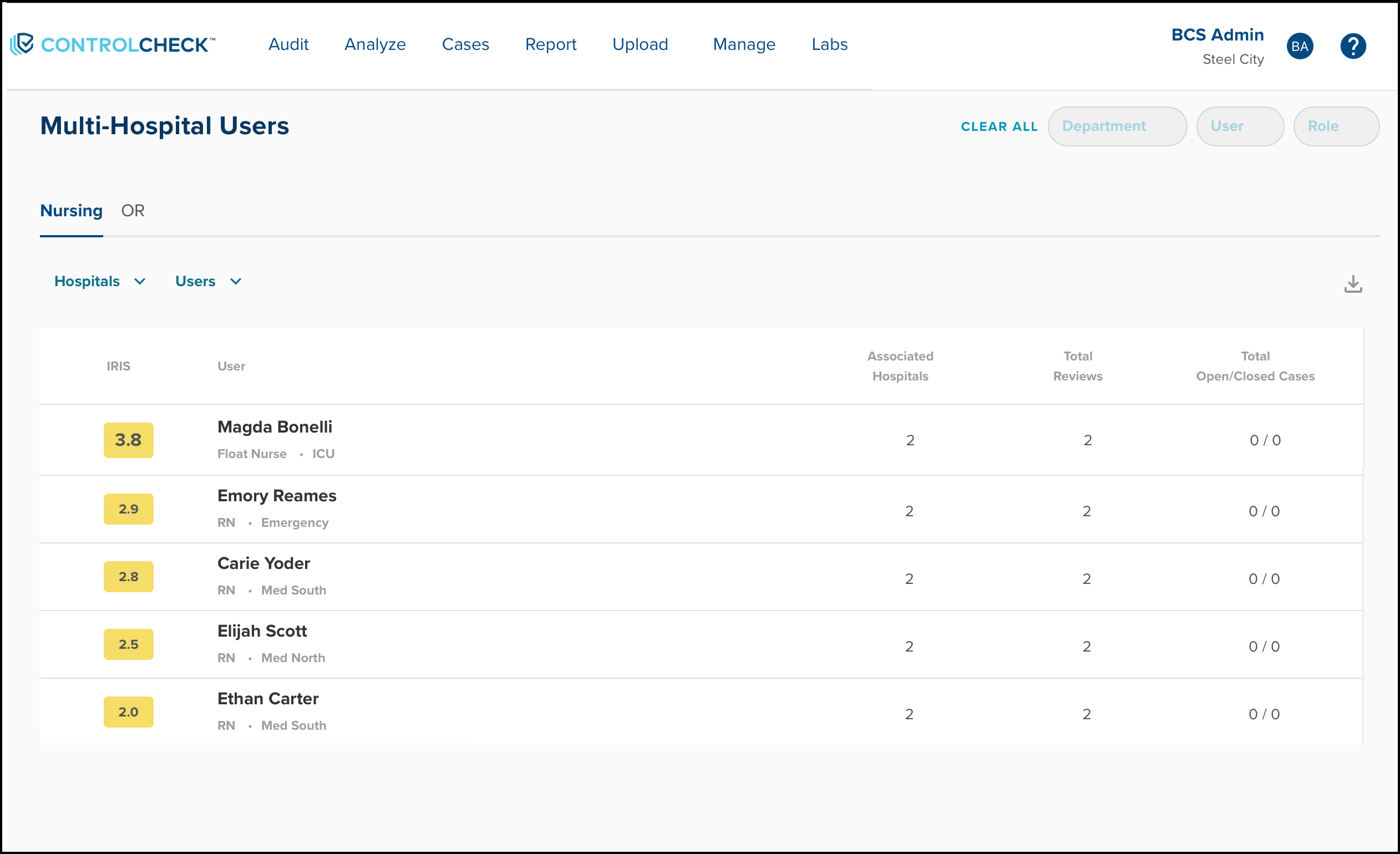This screenshot has height=854, width=1400.
Task: Click Emory Reames' 2.9 IRIS badge
Action: tap(129, 509)
